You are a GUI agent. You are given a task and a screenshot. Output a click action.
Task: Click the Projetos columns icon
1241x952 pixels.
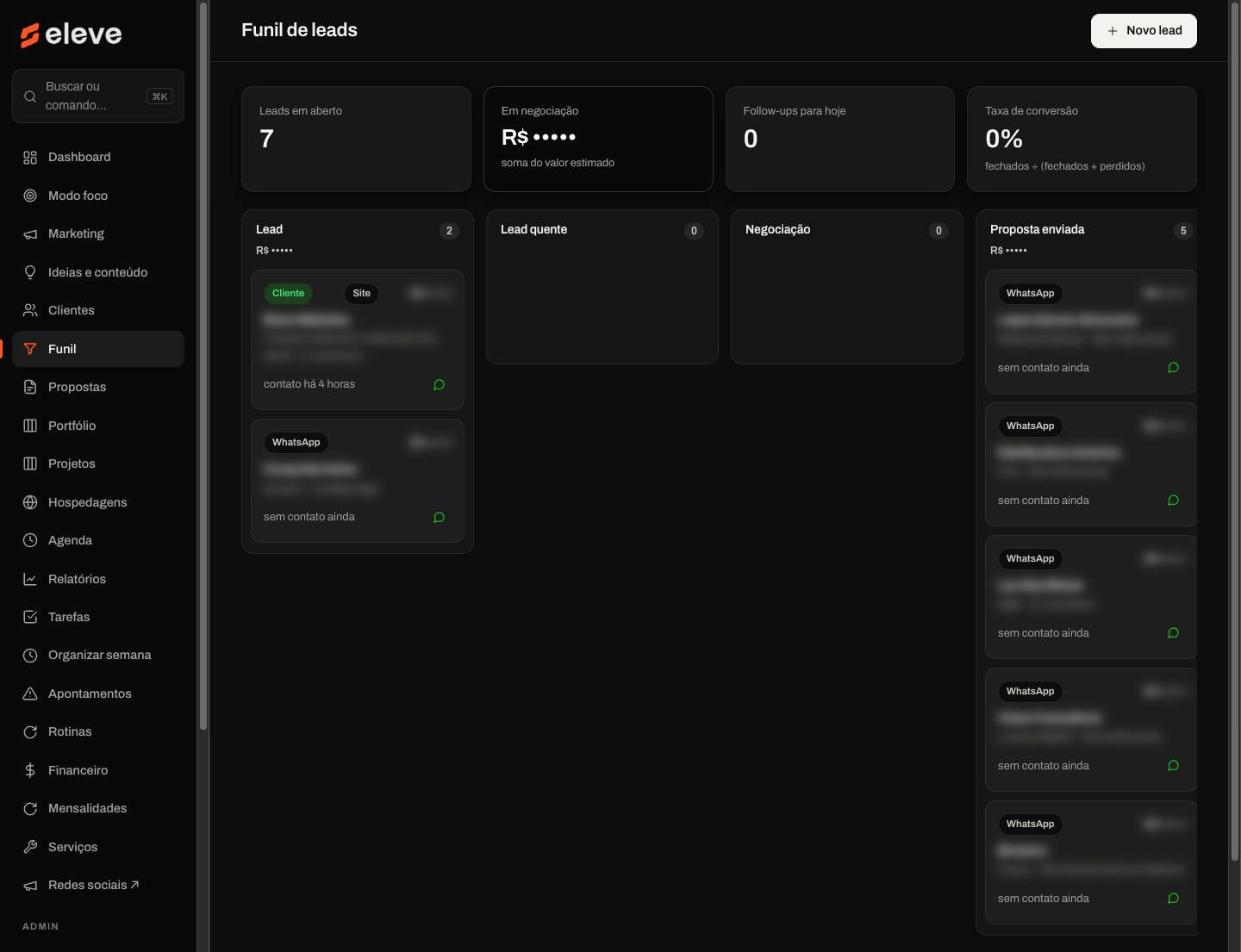point(30,464)
